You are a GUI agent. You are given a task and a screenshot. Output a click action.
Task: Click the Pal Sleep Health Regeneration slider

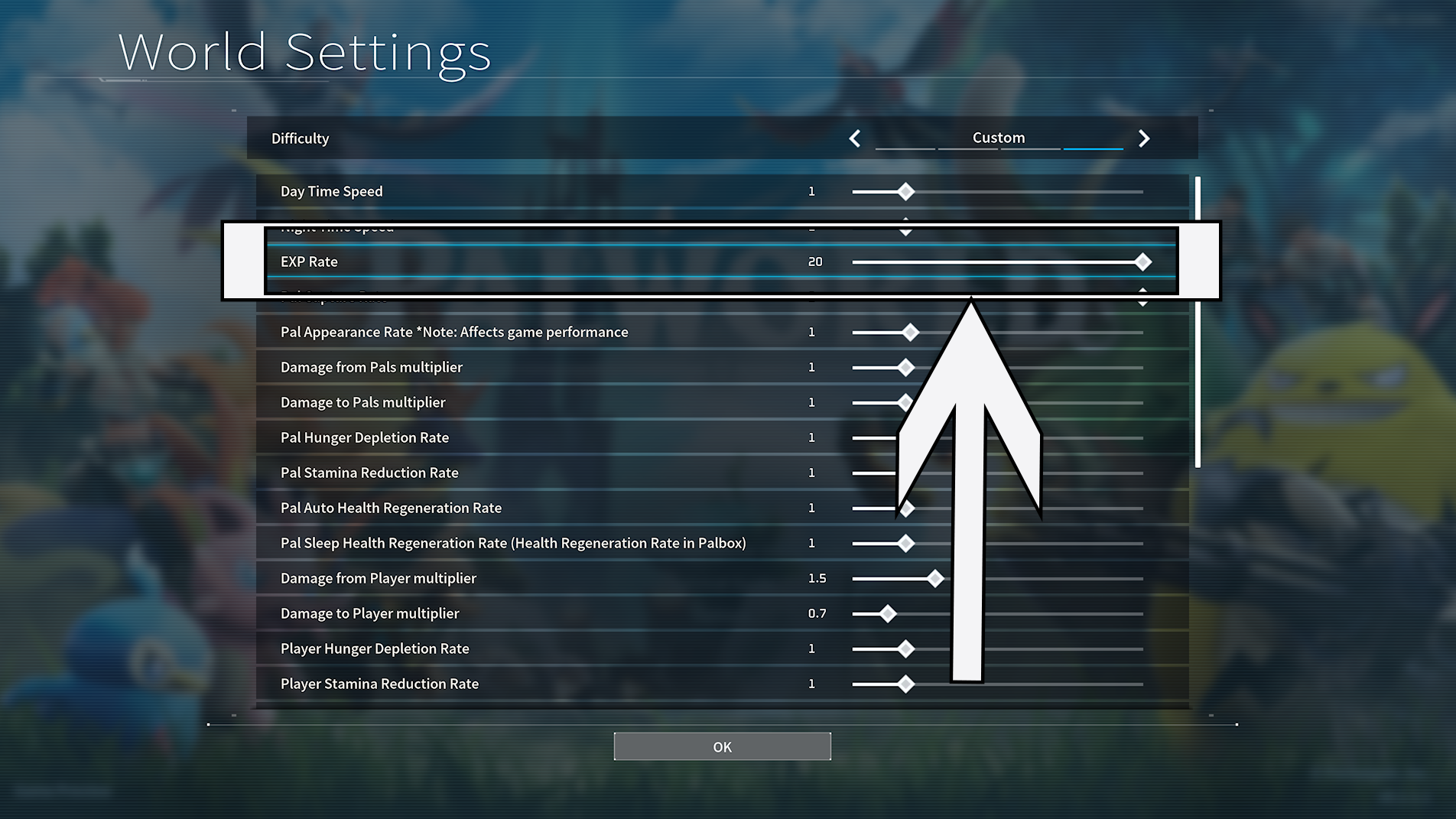coord(905,543)
